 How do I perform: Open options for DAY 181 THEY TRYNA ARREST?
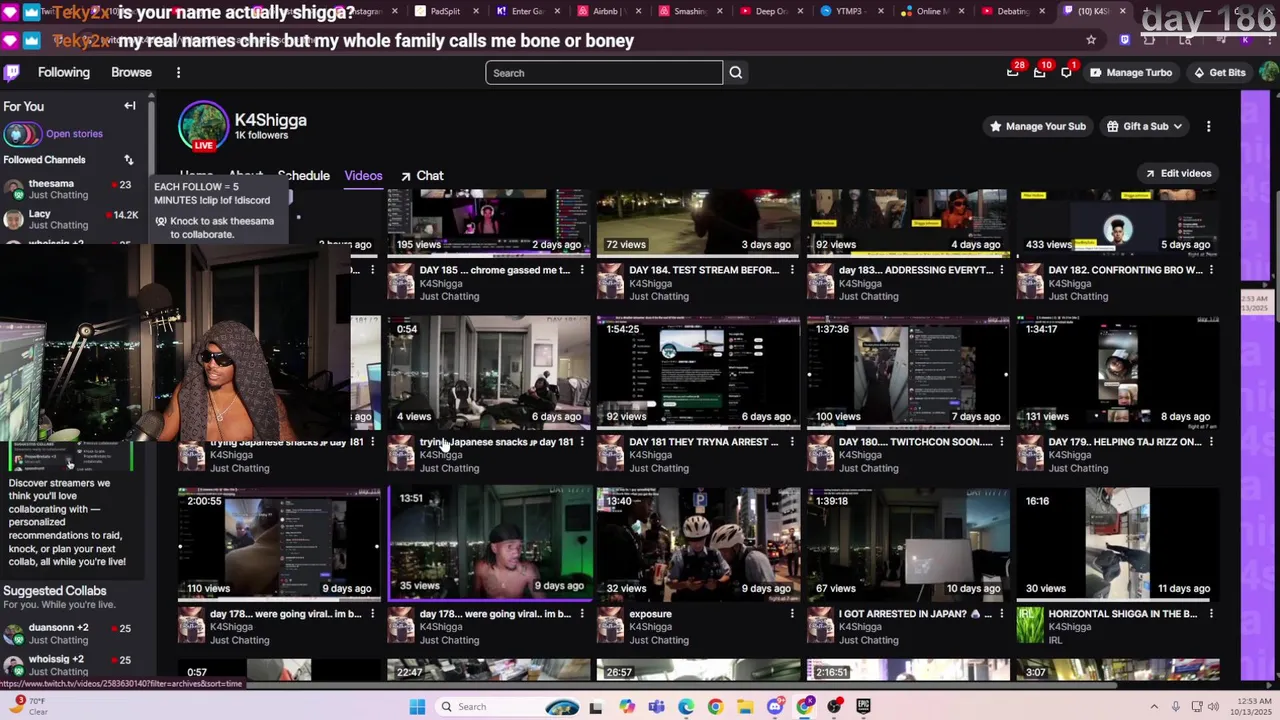click(x=792, y=442)
